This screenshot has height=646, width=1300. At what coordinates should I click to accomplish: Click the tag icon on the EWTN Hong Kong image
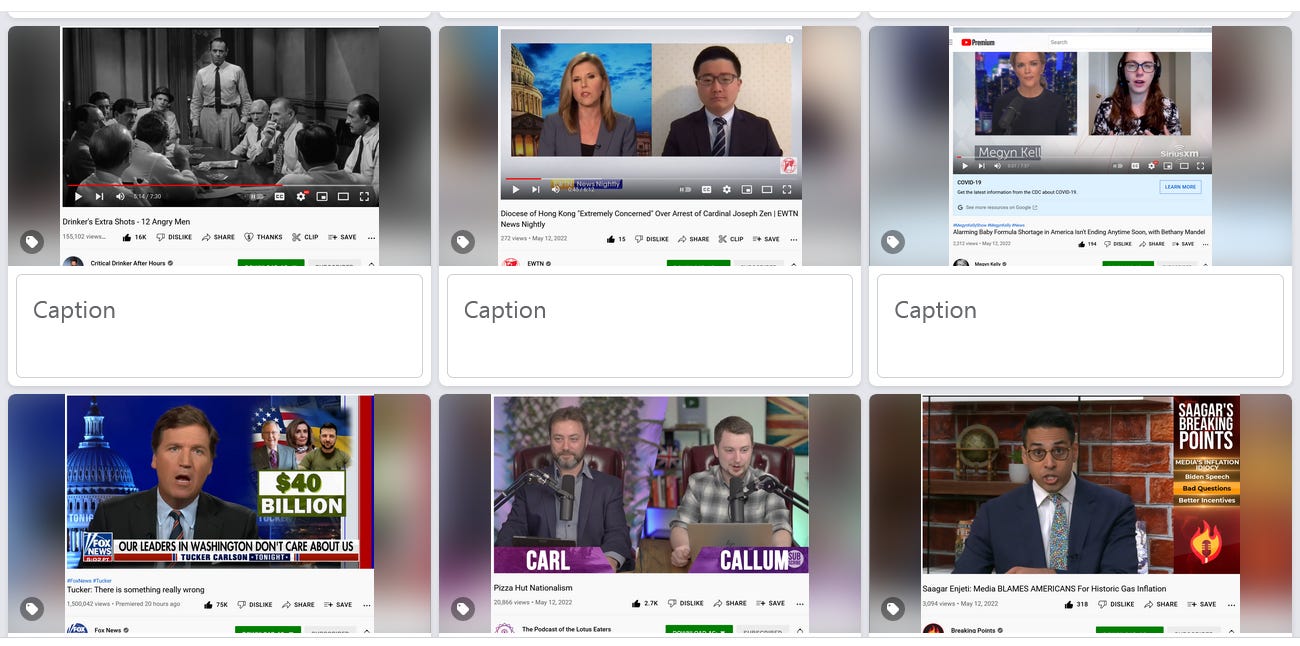pos(462,241)
